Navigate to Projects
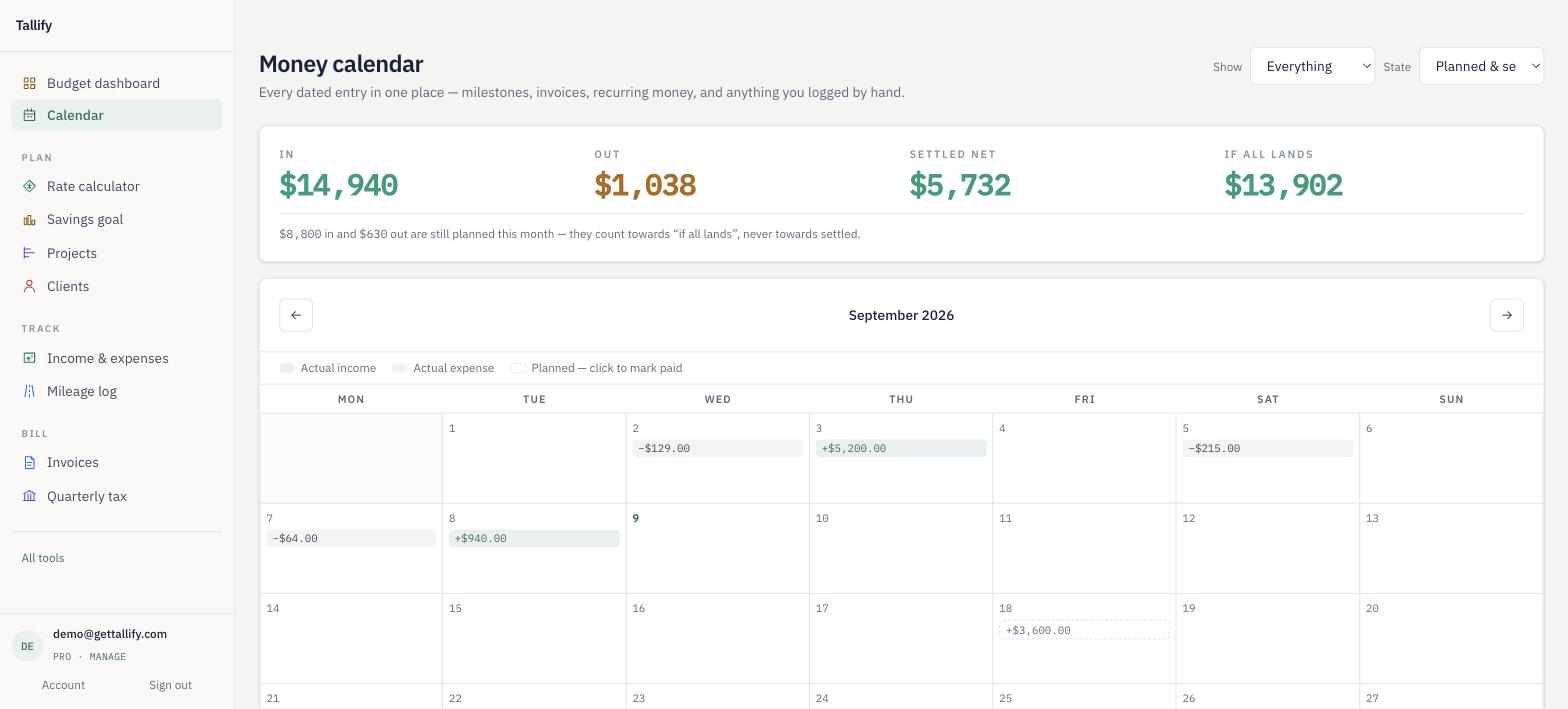Screen dimensions: 1568x709 [117, 253]
